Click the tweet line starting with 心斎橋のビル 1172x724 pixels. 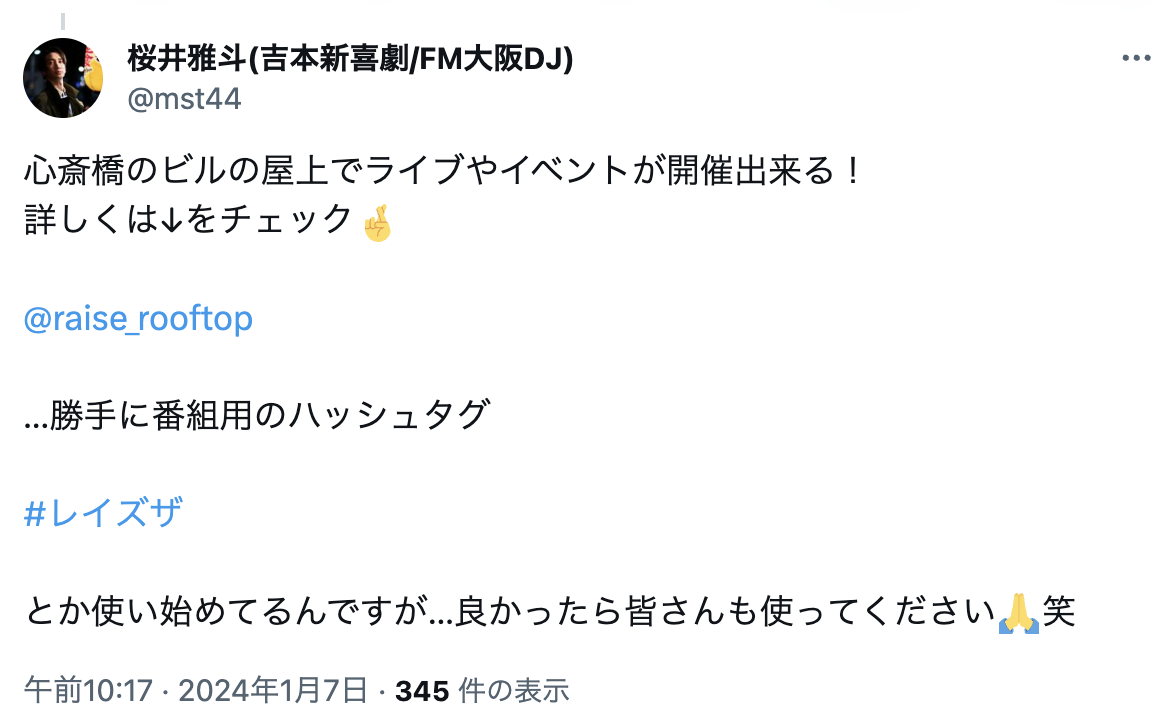click(x=442, y=172)
